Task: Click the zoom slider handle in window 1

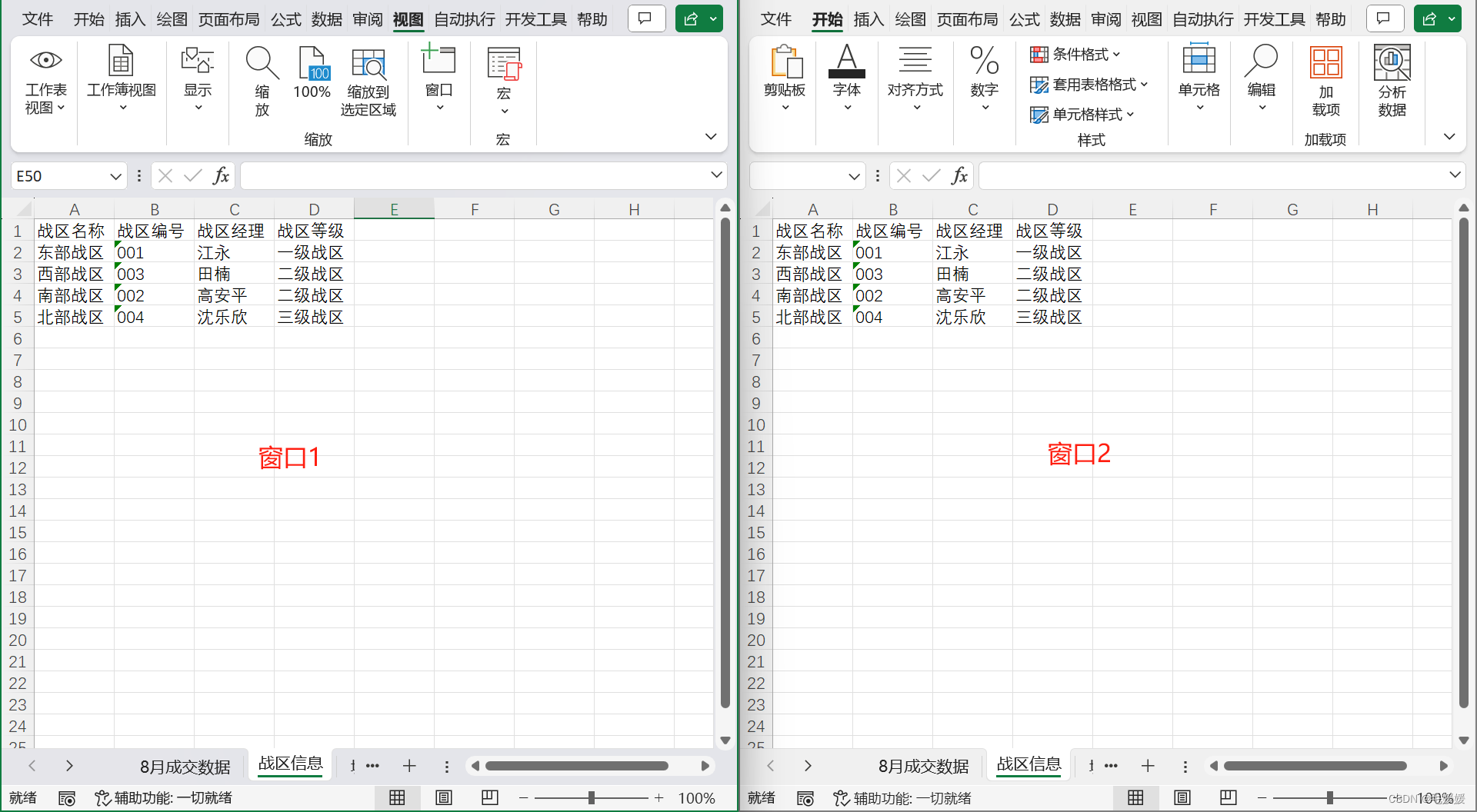Action: pos(592,798)
